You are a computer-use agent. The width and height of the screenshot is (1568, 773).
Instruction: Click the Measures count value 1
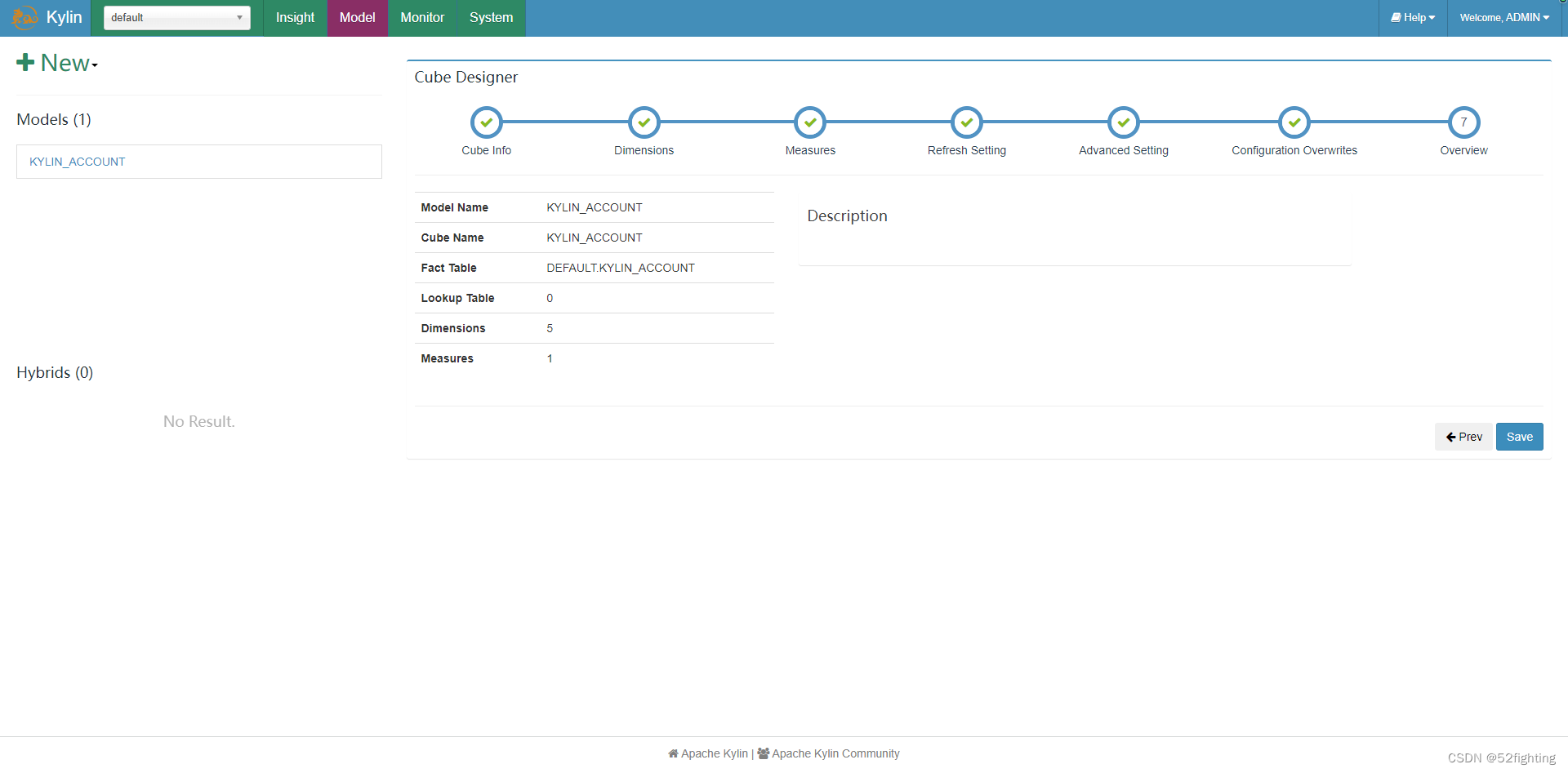[550, 358]
